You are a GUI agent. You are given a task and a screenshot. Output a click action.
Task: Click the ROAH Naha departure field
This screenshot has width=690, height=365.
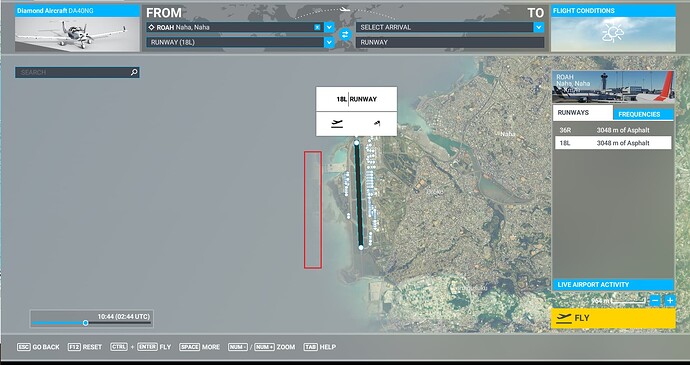(x=235, y=27)
